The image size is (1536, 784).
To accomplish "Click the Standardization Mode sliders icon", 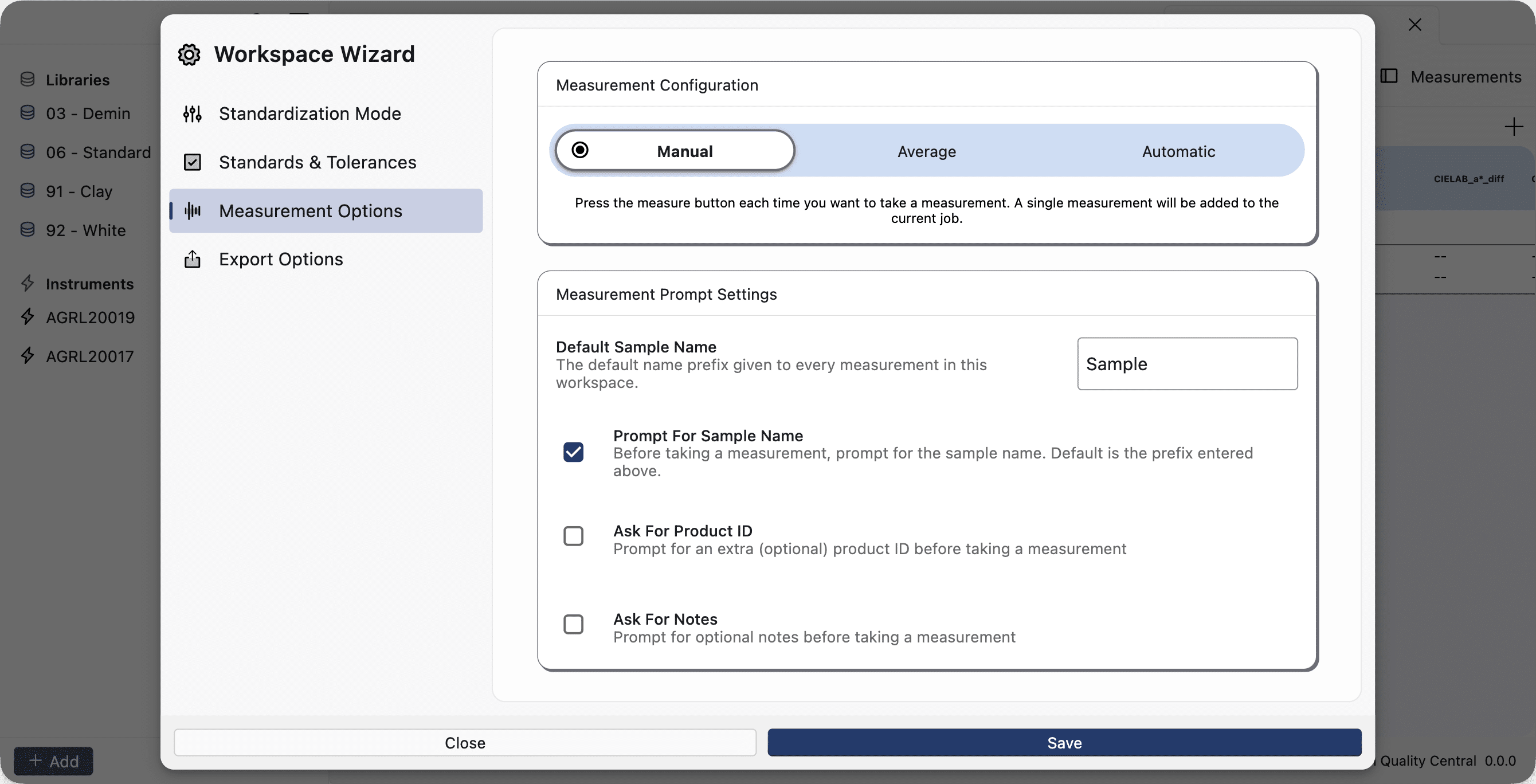I will (x=192, y=113).
